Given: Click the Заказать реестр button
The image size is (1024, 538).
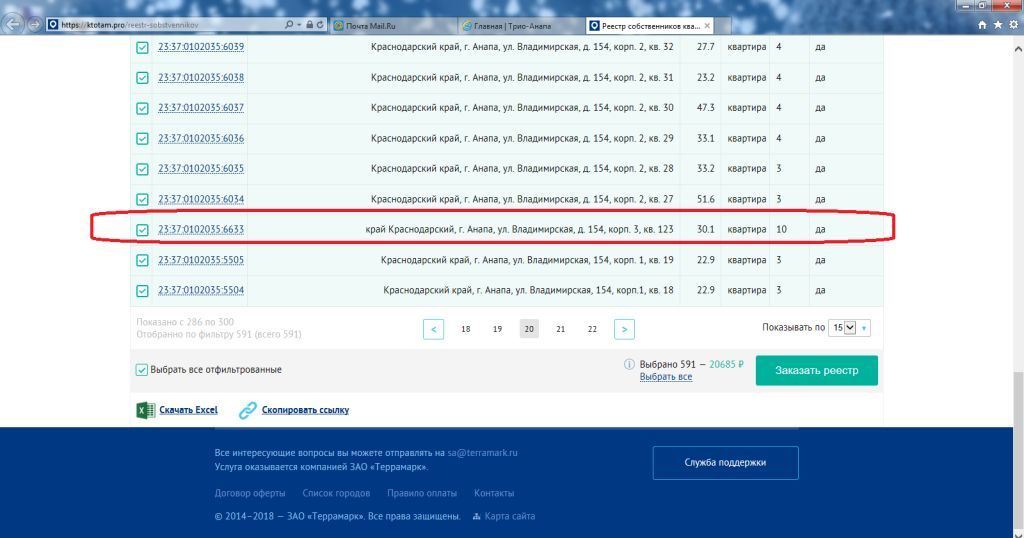Looking at the screenshot, I should tap(816, 370).
